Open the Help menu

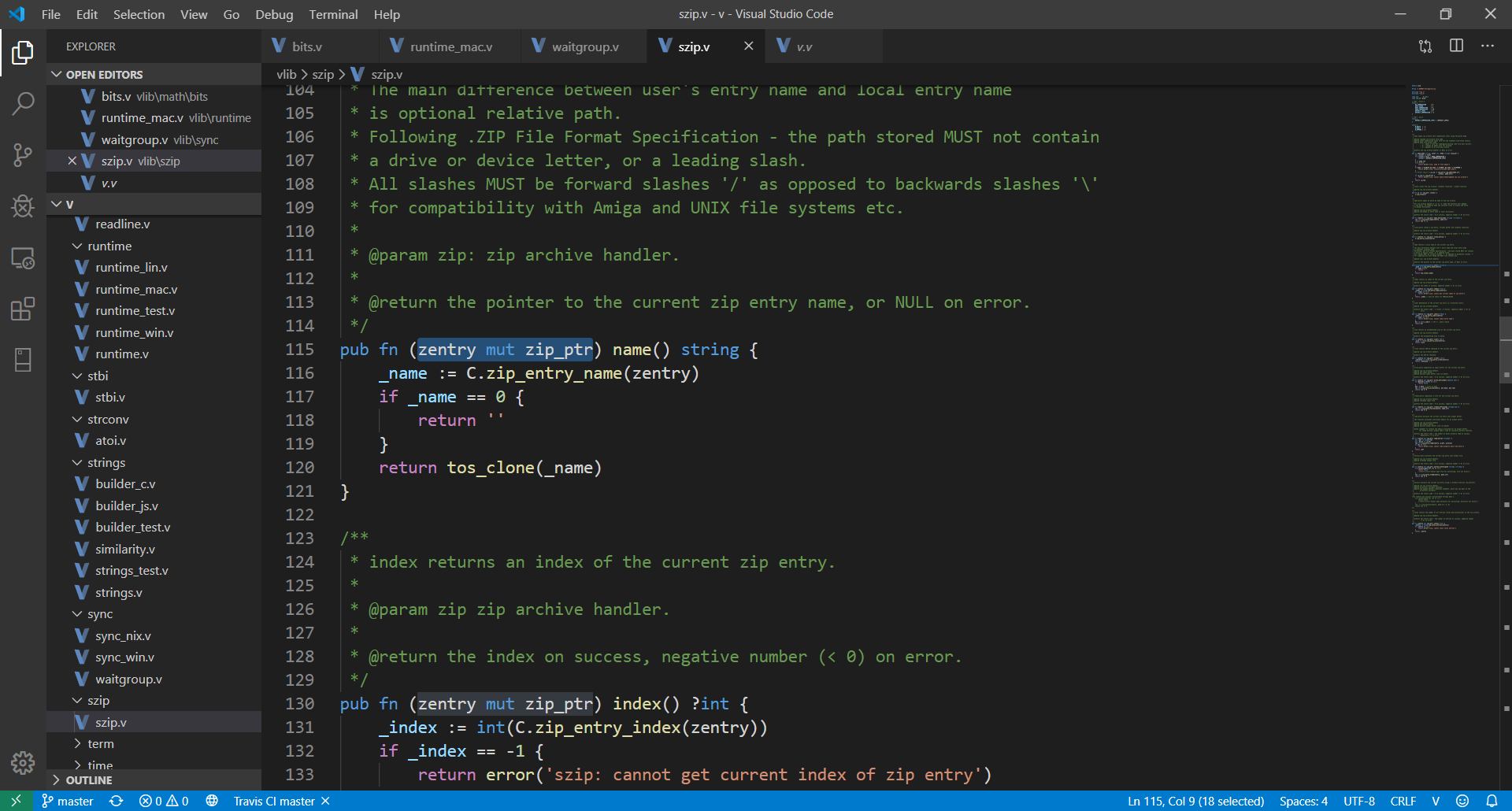[x=387, y=14]
